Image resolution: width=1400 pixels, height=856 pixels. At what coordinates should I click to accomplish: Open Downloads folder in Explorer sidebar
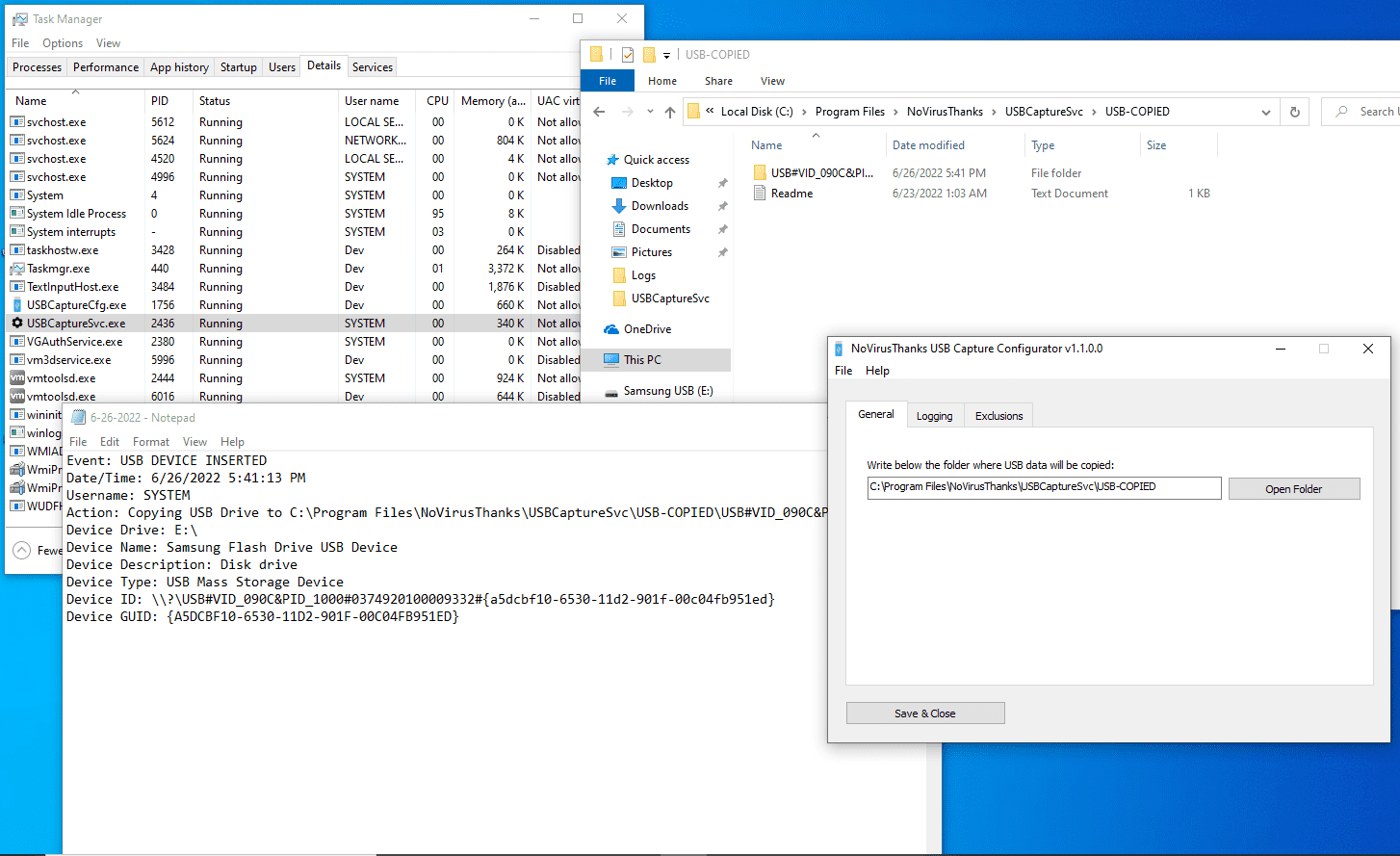click(x=660, y=206)
